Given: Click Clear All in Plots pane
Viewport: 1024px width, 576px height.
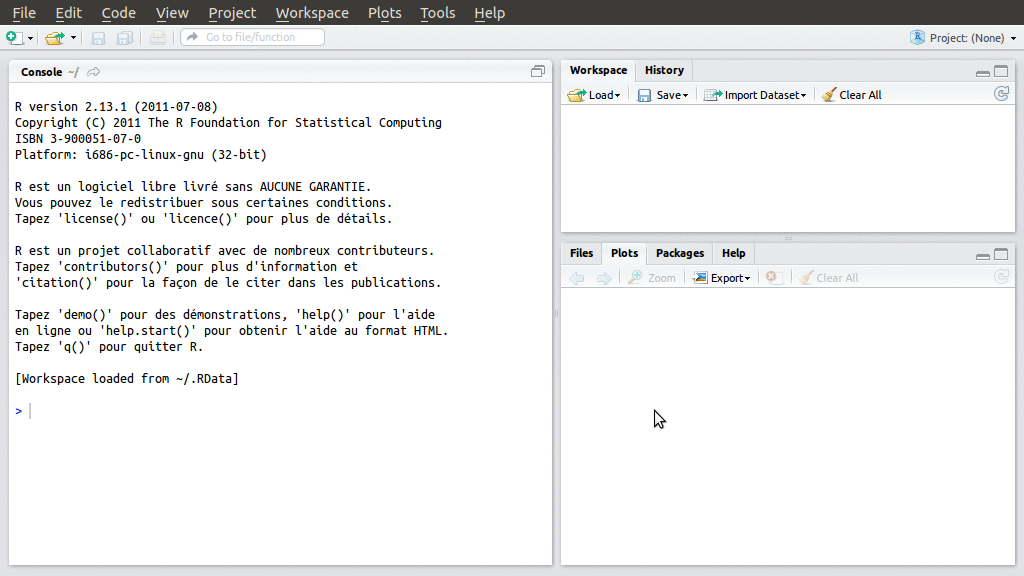Looking at the screenshot, I should click(x=829, y=278).
